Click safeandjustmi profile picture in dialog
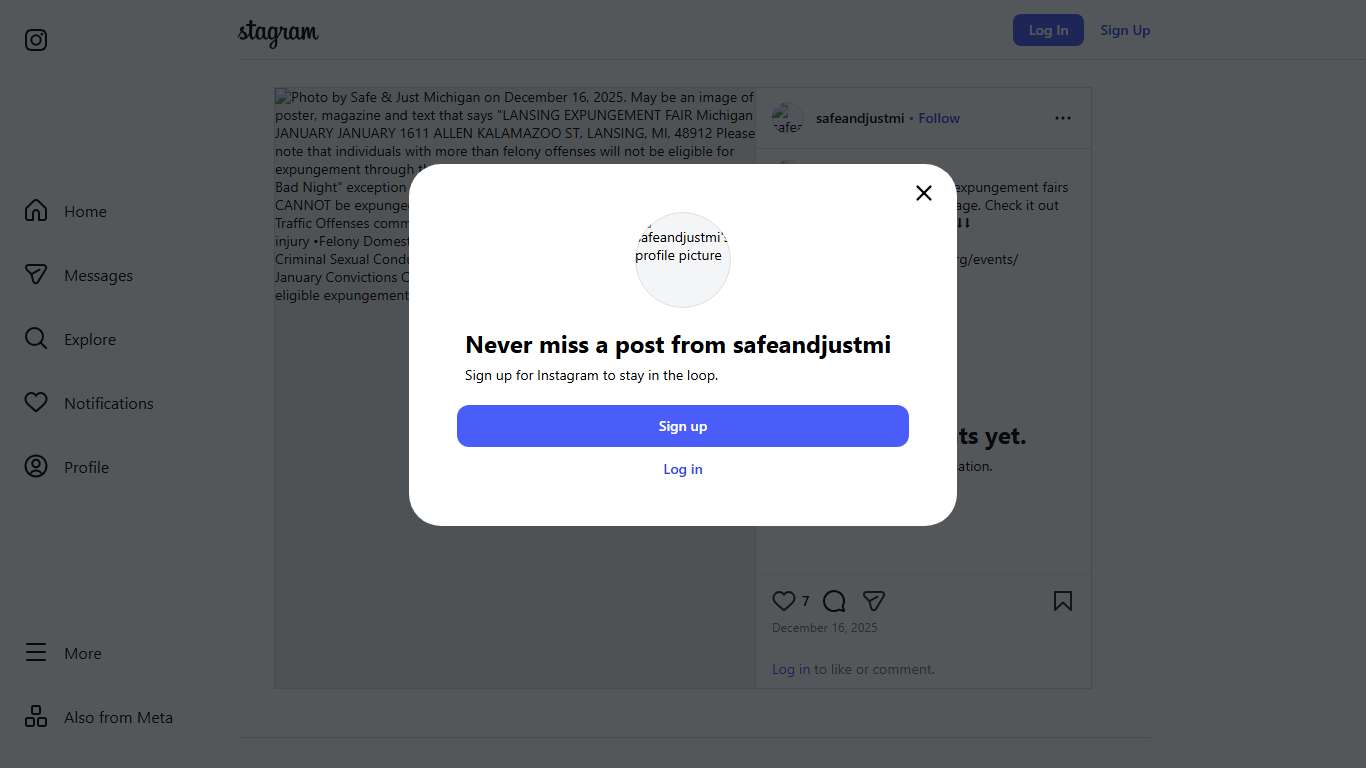Image resolution: width=1366 pixels, height=768 pixels. coord(683,260)
